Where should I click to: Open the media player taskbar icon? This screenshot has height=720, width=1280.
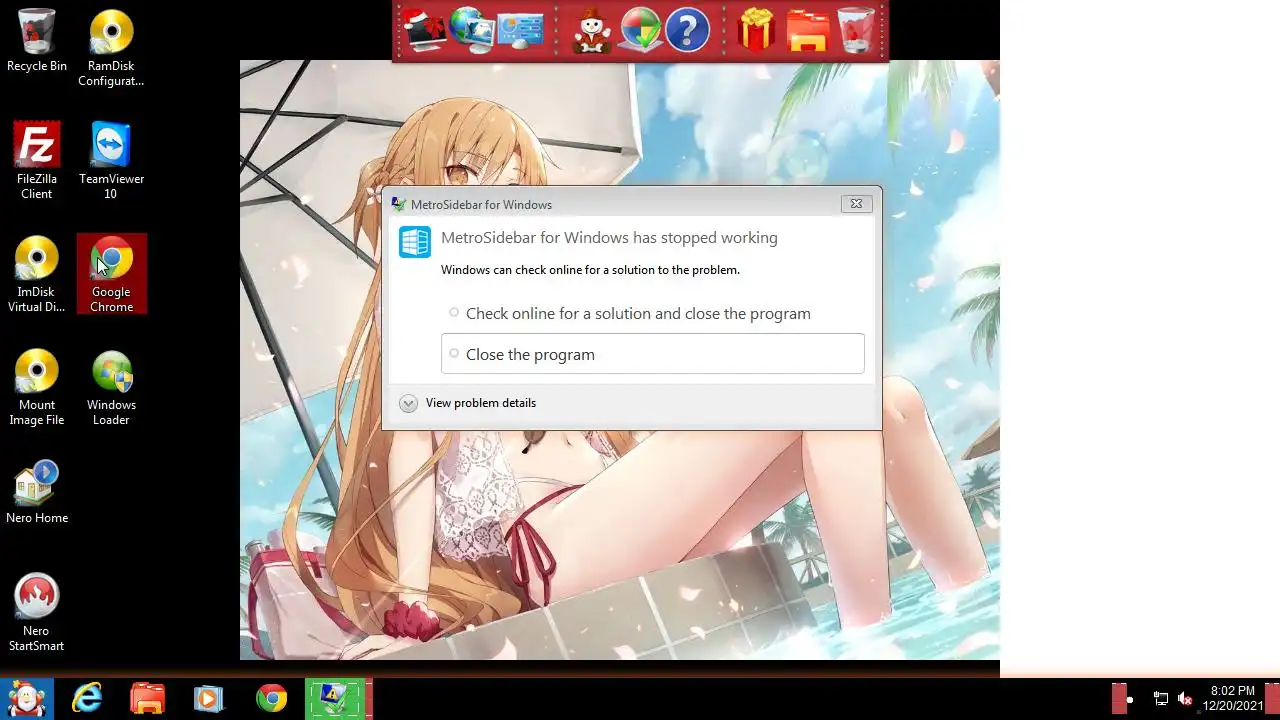pyautogui.click(x=209, y=699)
